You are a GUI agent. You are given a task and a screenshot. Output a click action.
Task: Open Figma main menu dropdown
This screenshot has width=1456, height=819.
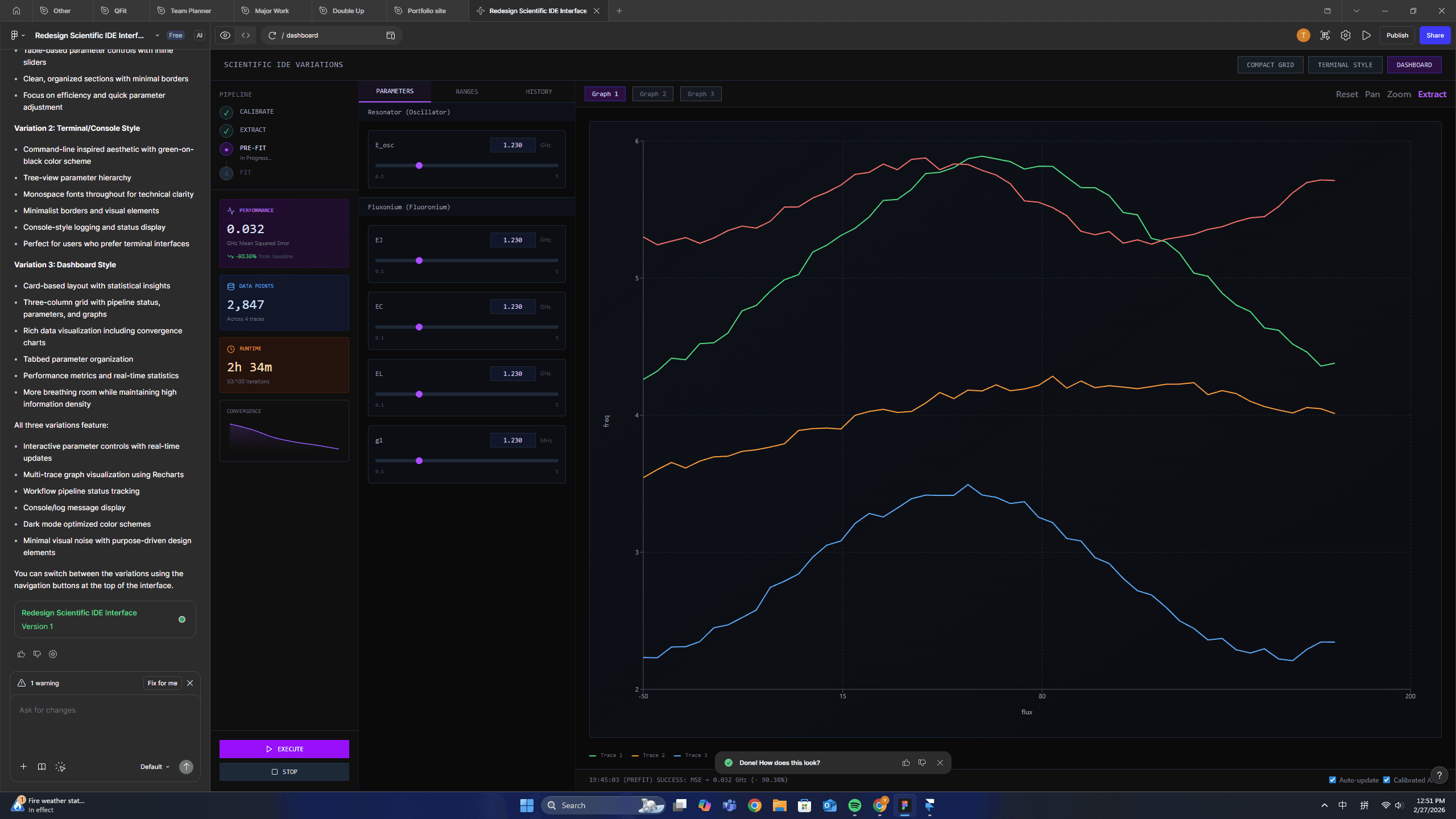17,35
